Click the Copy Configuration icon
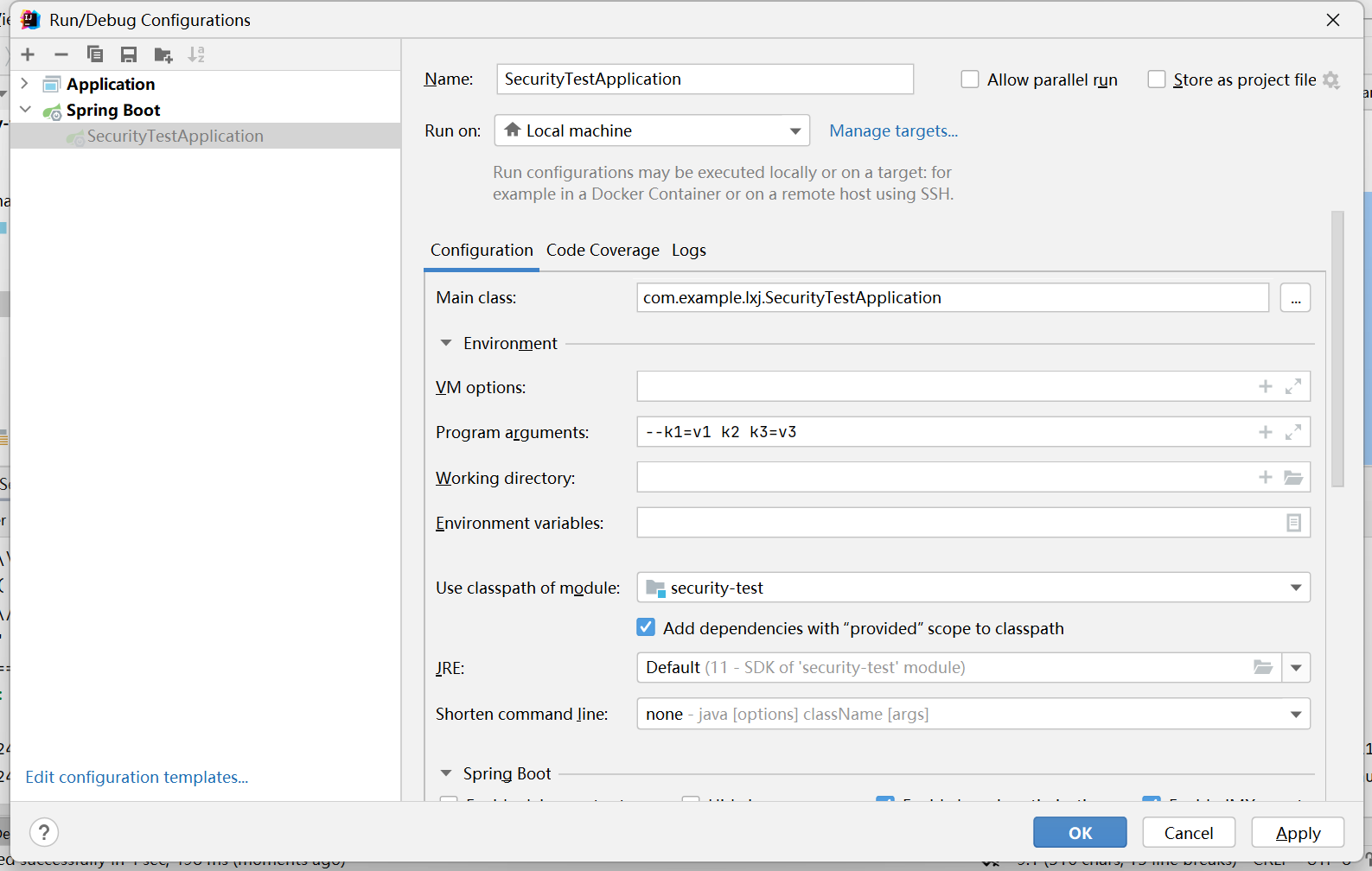This screenshot has width=1372, height=871. click(x=95, y=54)
